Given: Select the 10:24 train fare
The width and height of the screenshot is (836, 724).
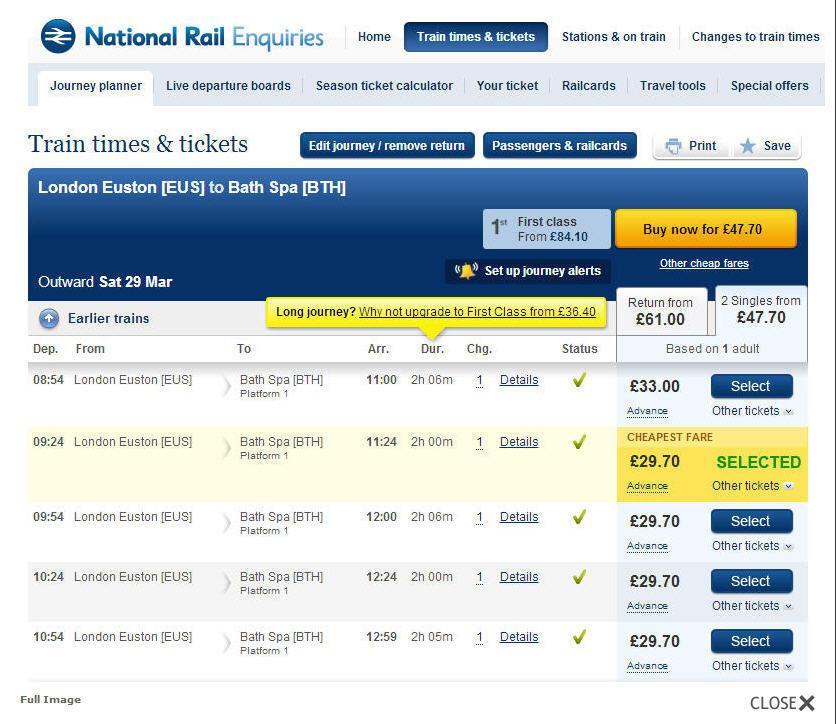Looking at the screenshot, I should pyautogui.click(x=751, y=581).
